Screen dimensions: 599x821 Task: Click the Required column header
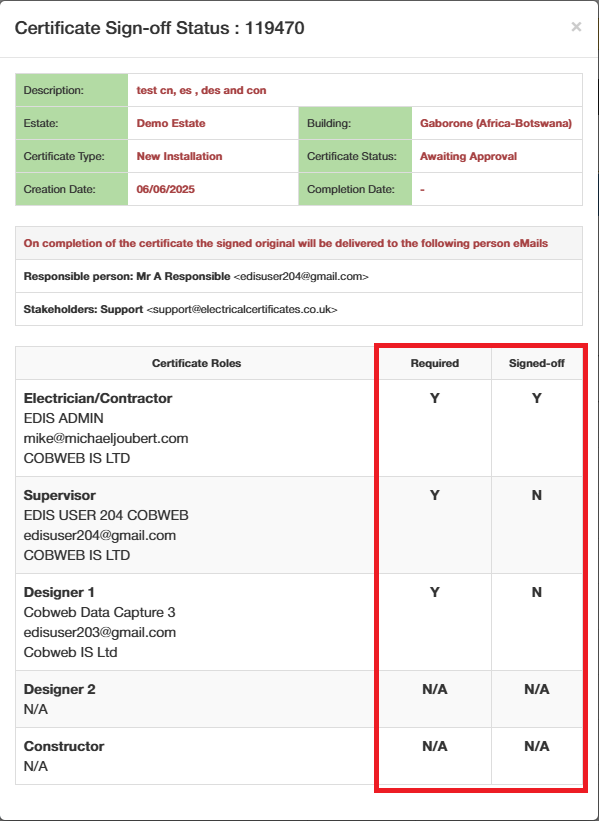coord(435,363)
